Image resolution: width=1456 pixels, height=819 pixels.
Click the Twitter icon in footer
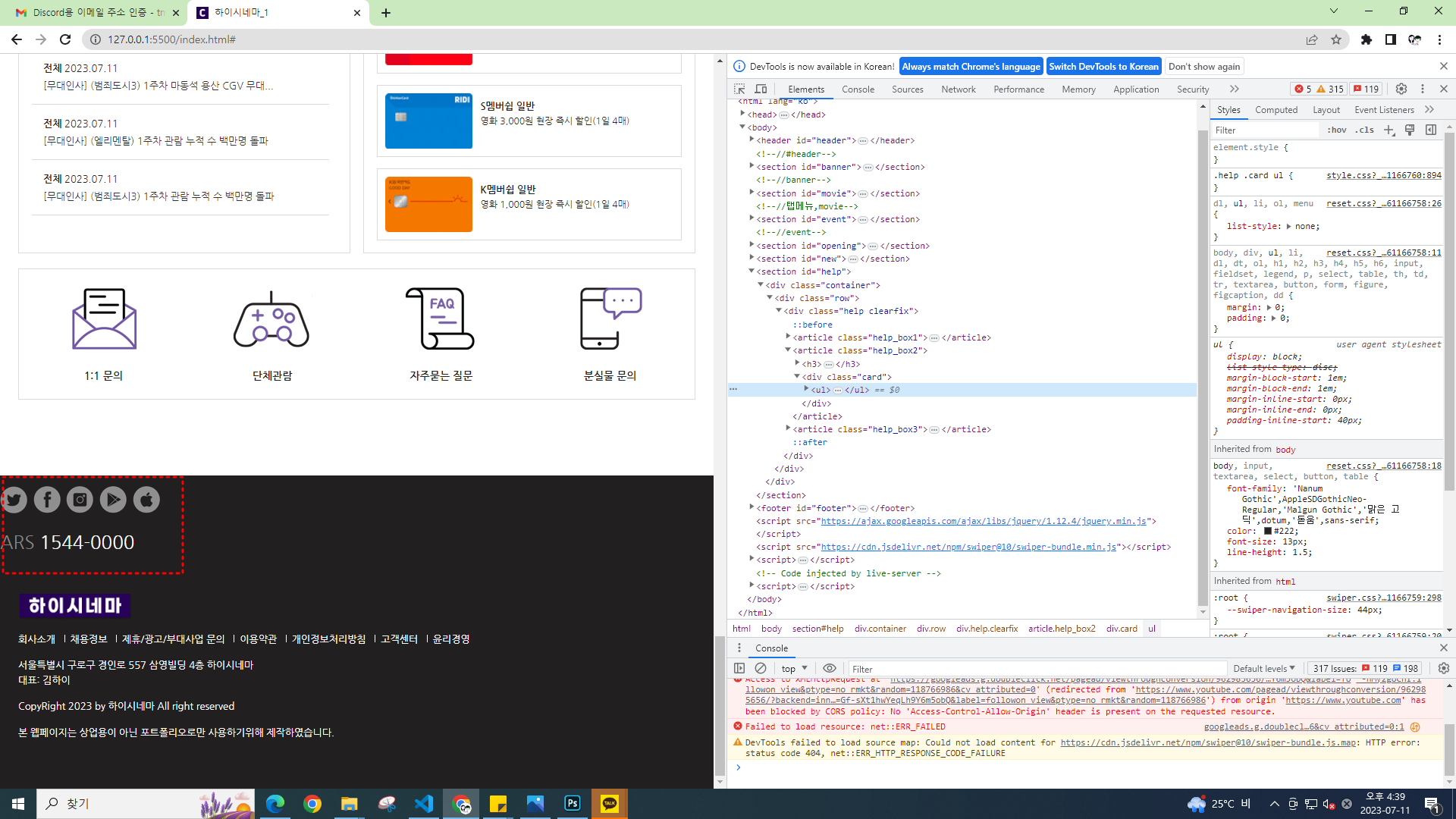point(14,500)
